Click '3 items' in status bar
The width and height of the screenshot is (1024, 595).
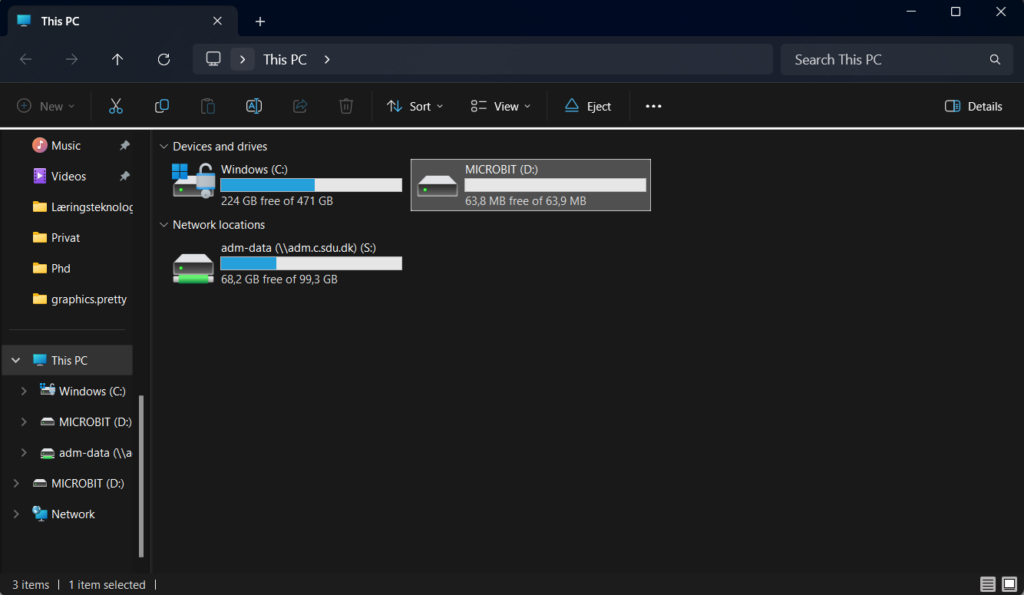coord(30,585)
